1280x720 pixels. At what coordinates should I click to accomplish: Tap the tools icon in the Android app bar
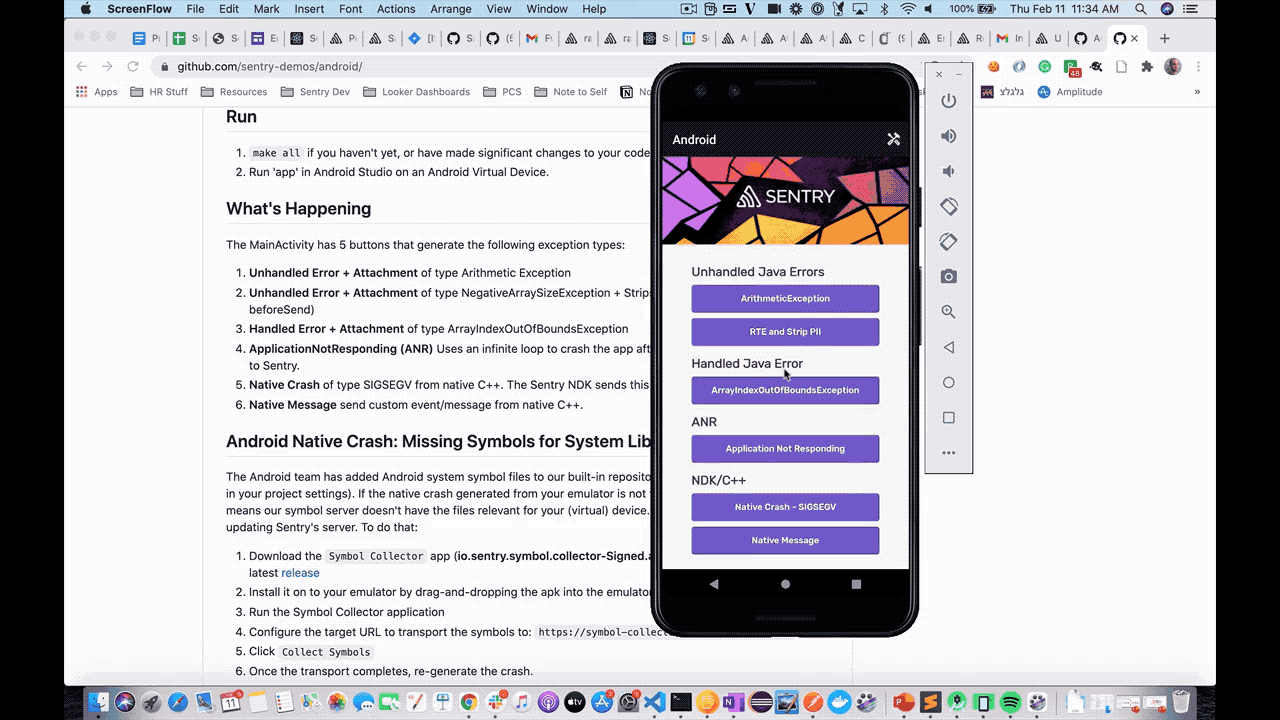tap(894, 139)
